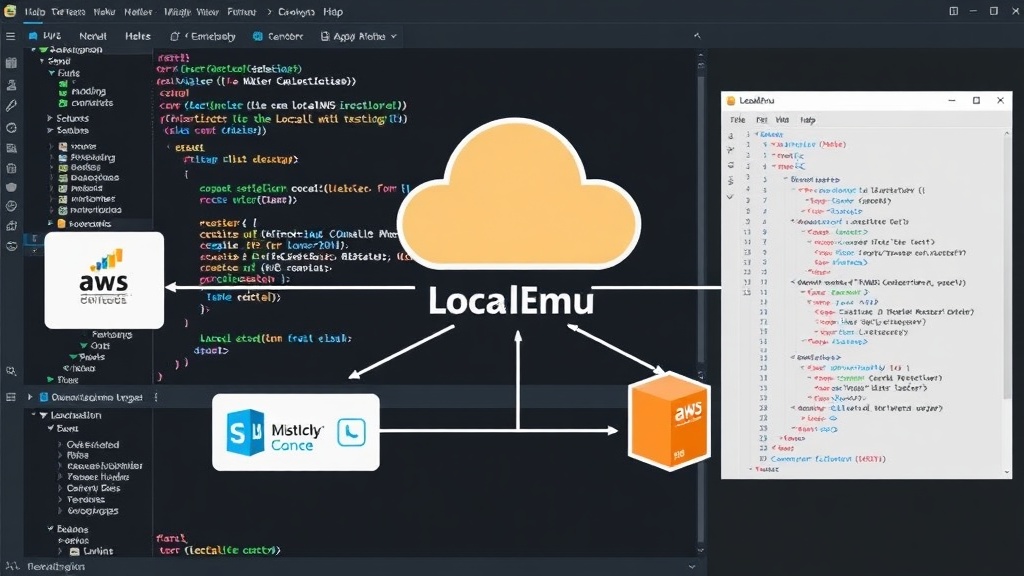
Task: Open the 'Tele' menu in the LocalEmu window
Action: pos(737,120)
